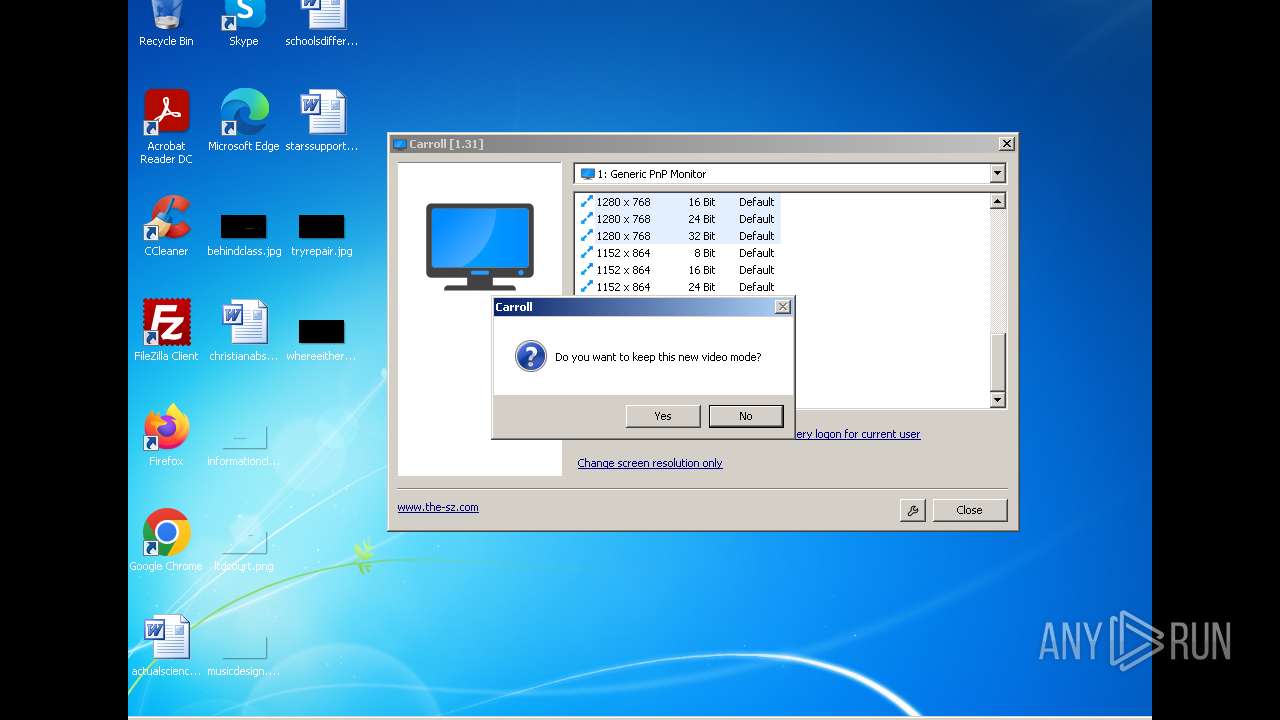Click the resolution list scrollbar thumb
Viewport: 1280px width, 720px height.
(x=997, y=362)
